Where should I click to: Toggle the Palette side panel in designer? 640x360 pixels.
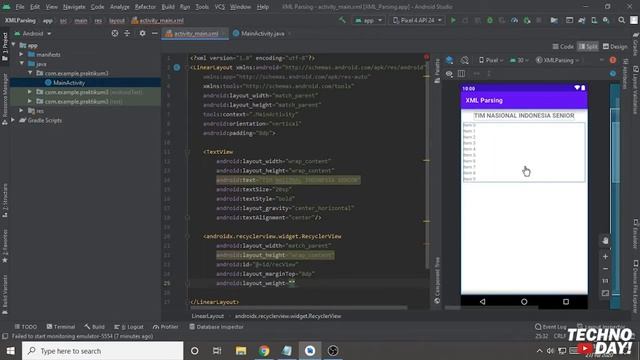(437, 70)
